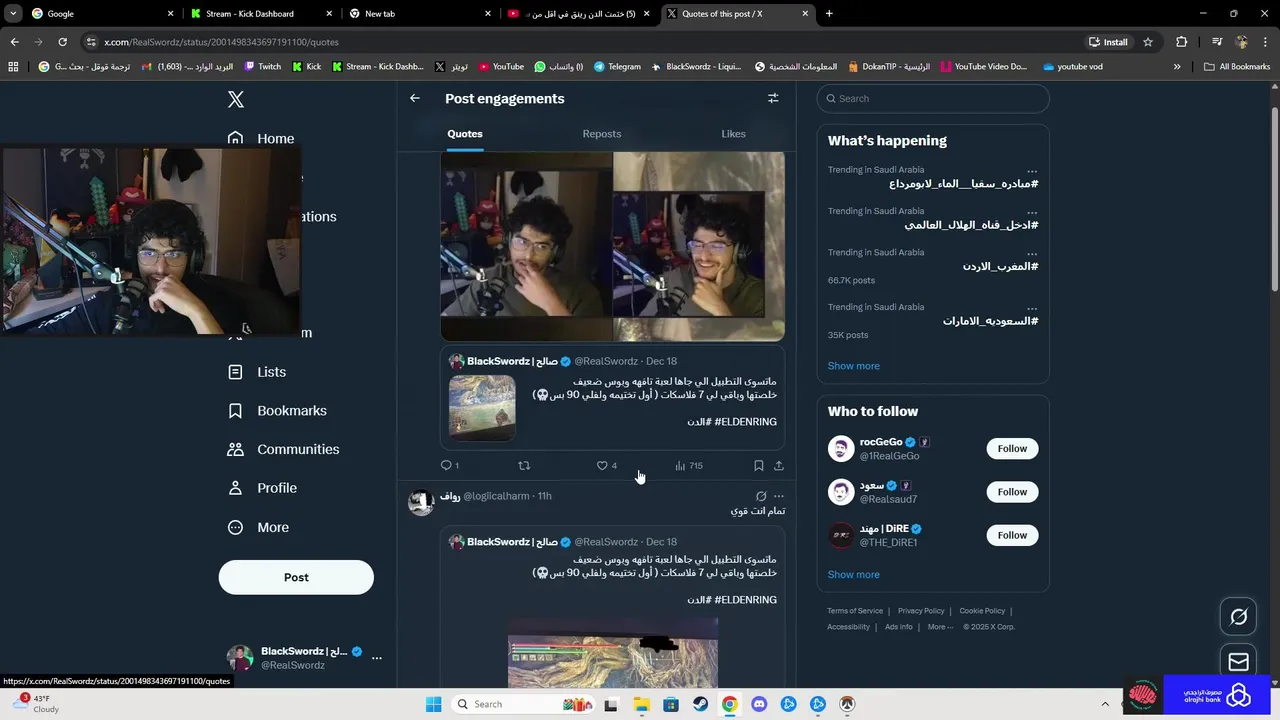Click share icon beside the bookmark icon
Screen dimensions: 1280x720
click(779, 465)
